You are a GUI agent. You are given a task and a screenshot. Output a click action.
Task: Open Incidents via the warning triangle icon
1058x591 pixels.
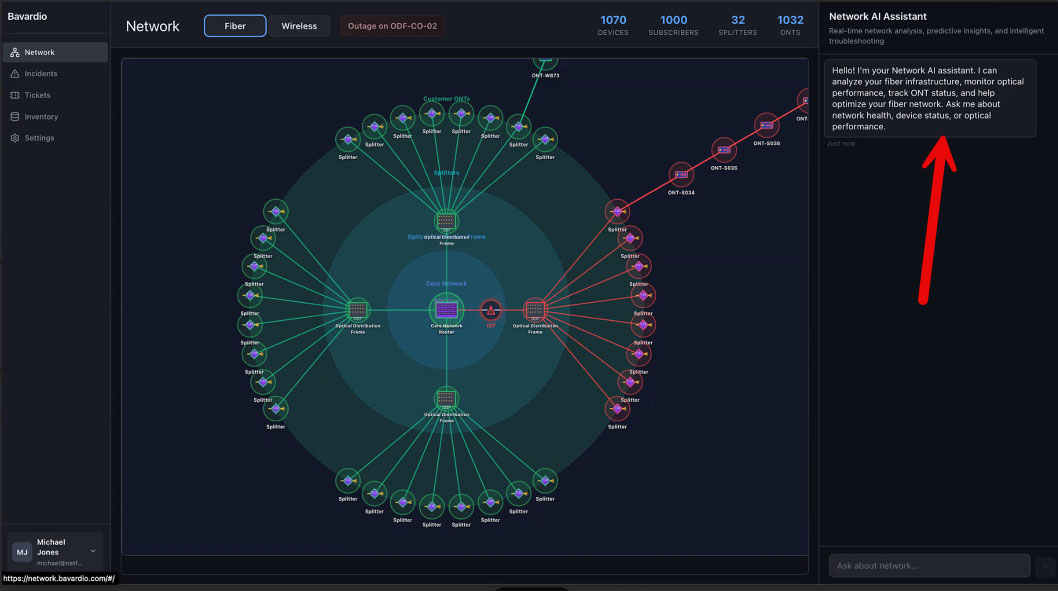[x=15, y=74]
